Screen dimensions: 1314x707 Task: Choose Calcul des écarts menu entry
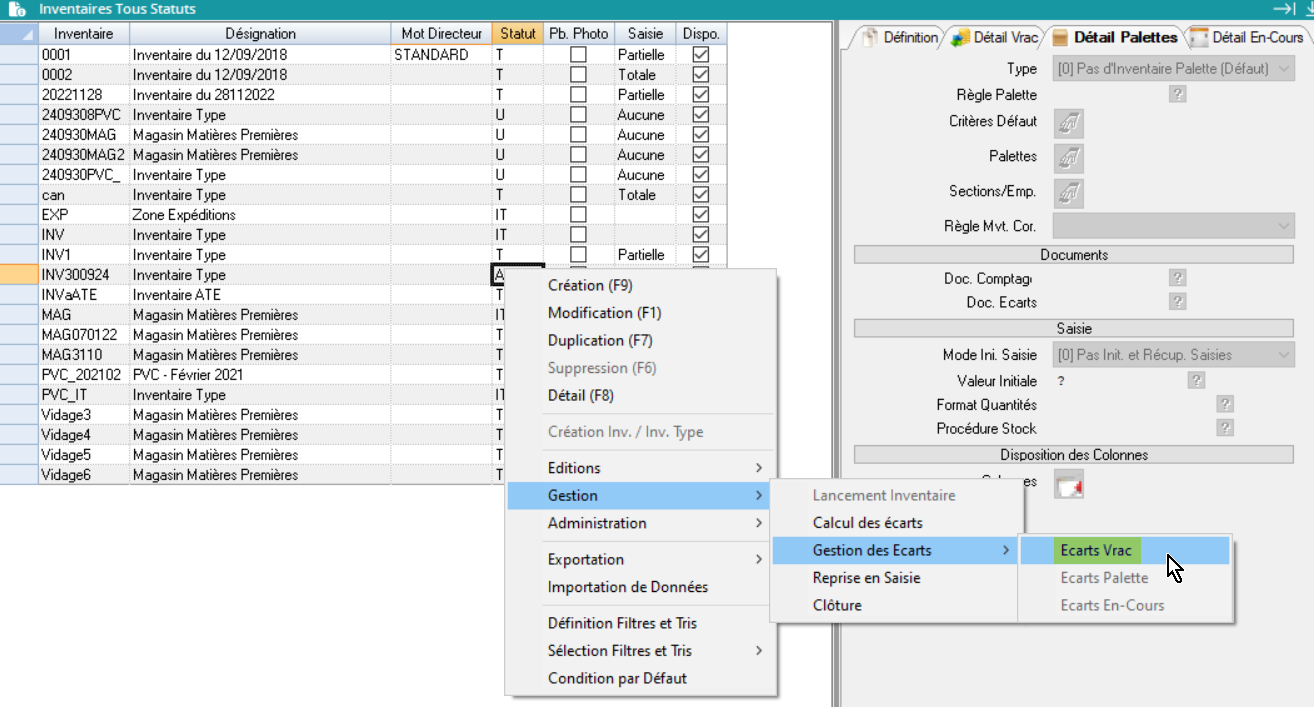click(867, 523)
